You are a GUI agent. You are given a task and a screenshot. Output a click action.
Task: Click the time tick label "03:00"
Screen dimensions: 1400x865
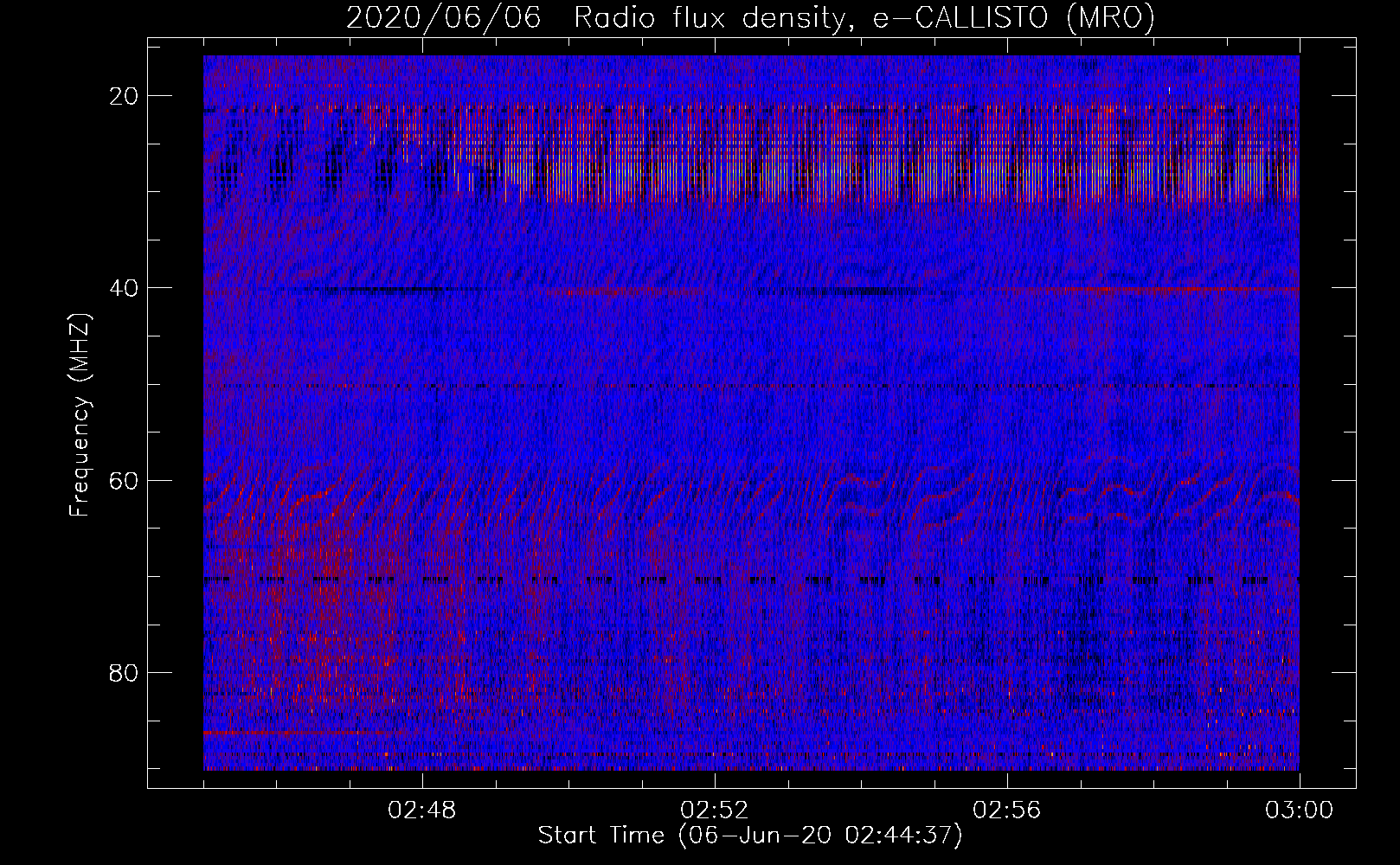pos(1300,811)
